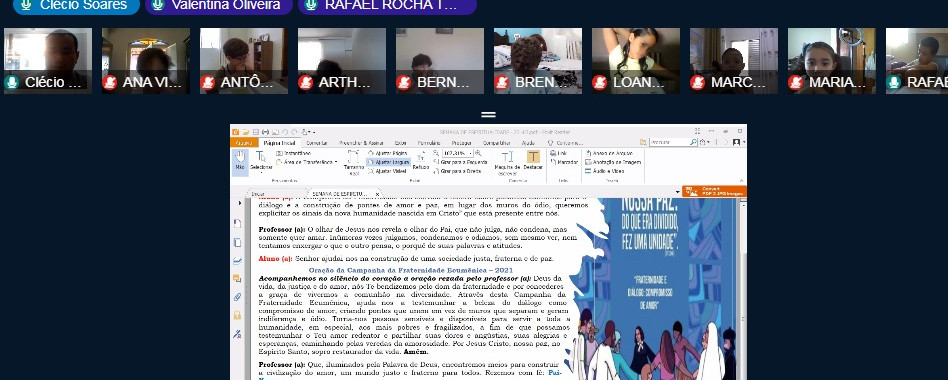
Task: Switch to the Iniciar document tab
Action: pos(258,193)
